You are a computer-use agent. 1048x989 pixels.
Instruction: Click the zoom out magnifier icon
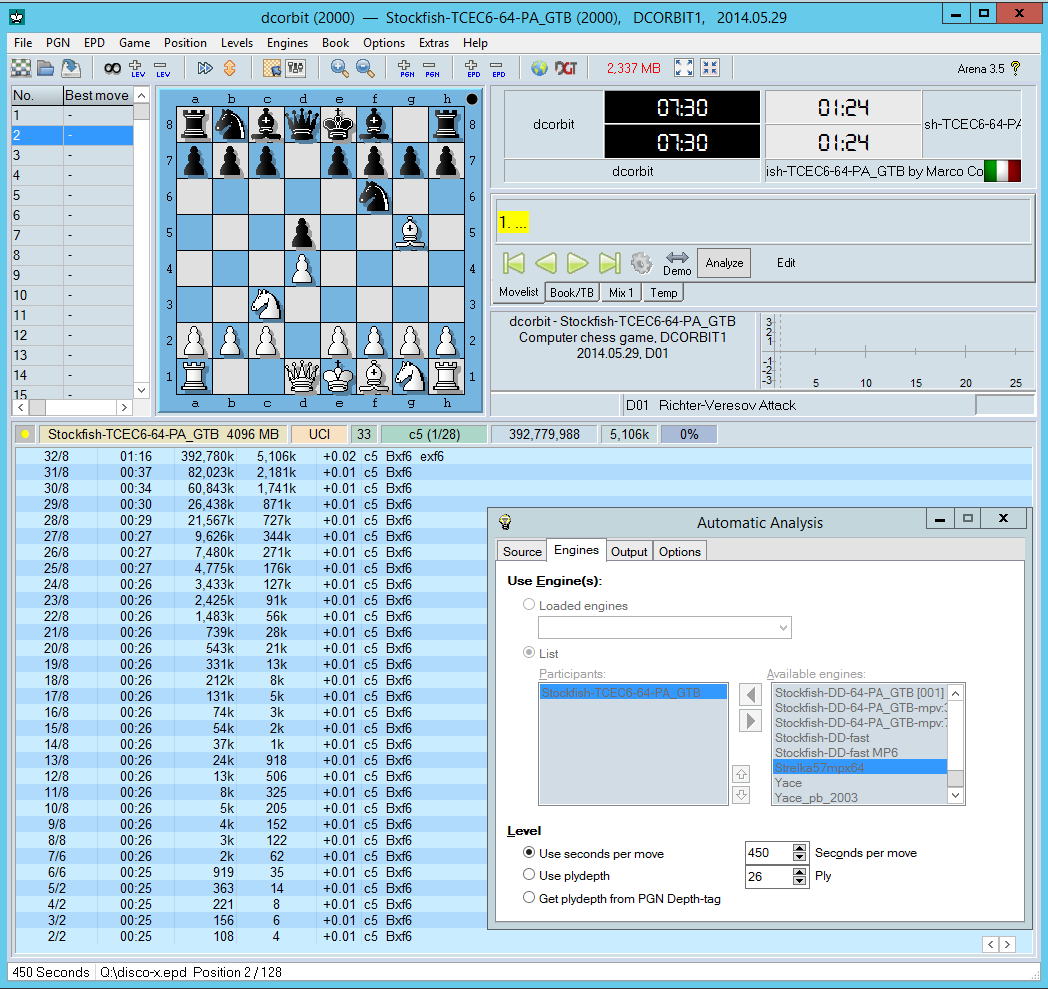[365, 68]
